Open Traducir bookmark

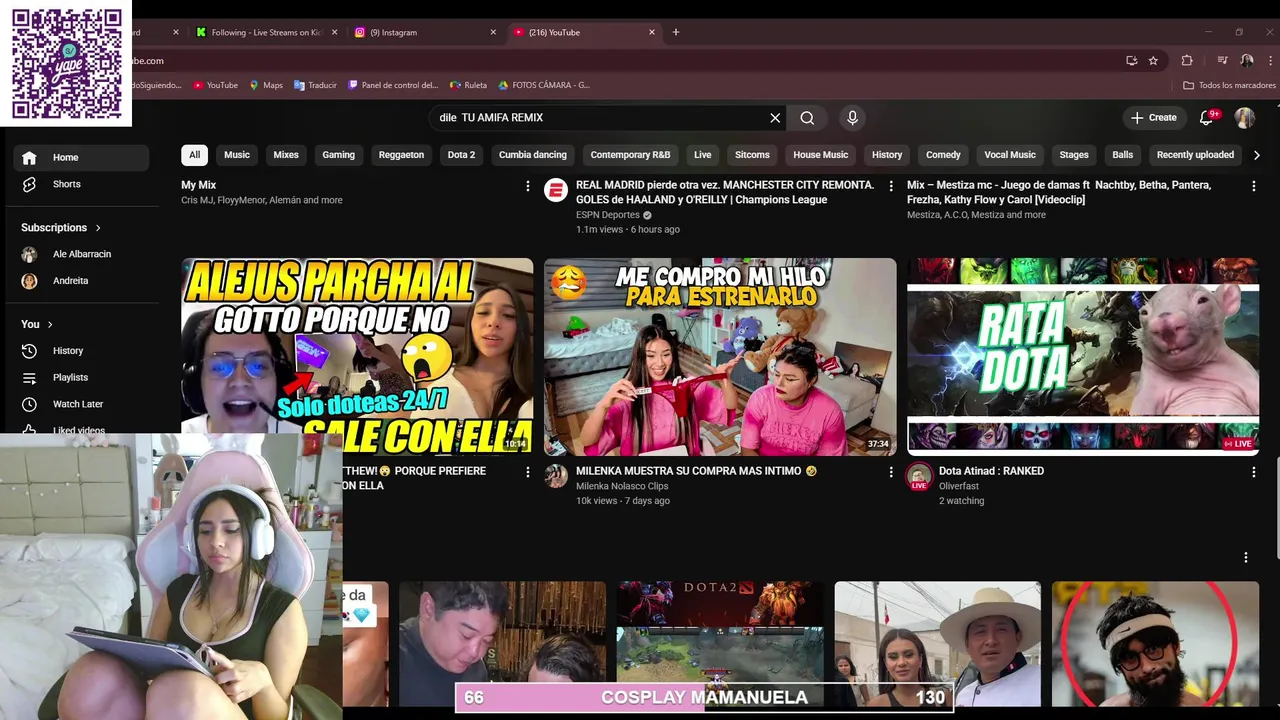315,85
